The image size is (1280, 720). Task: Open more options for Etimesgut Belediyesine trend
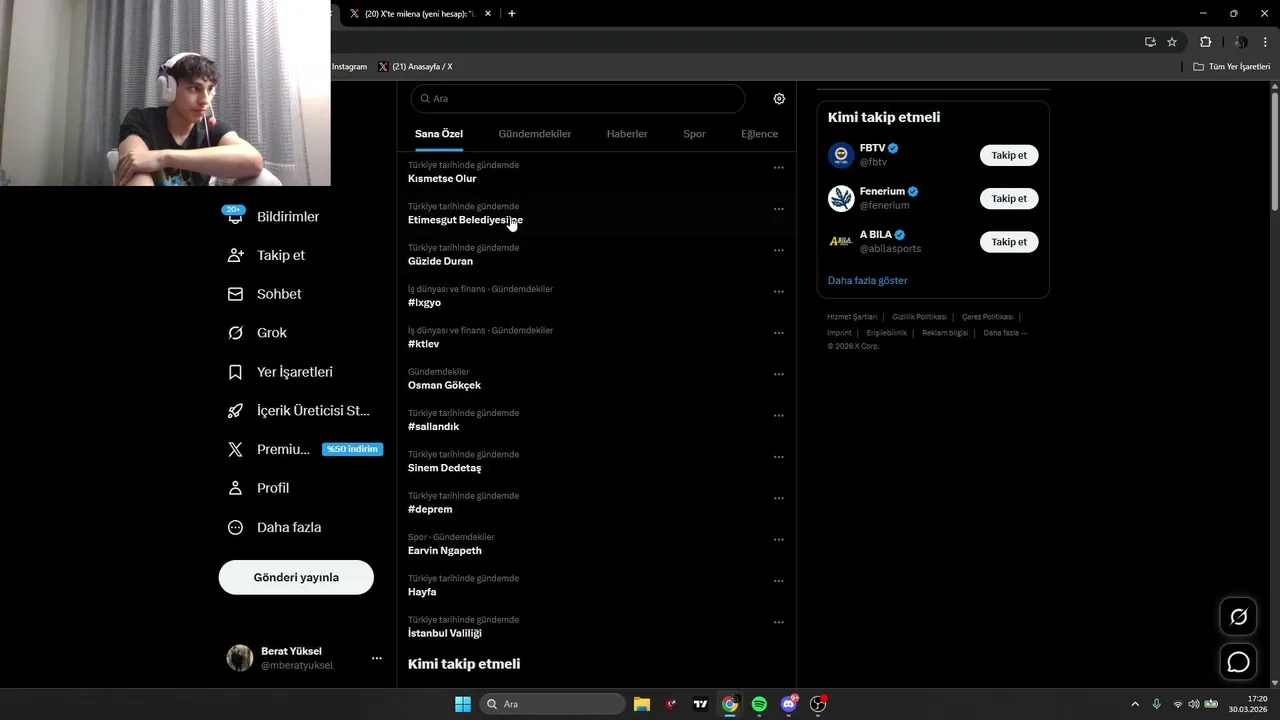779,209
